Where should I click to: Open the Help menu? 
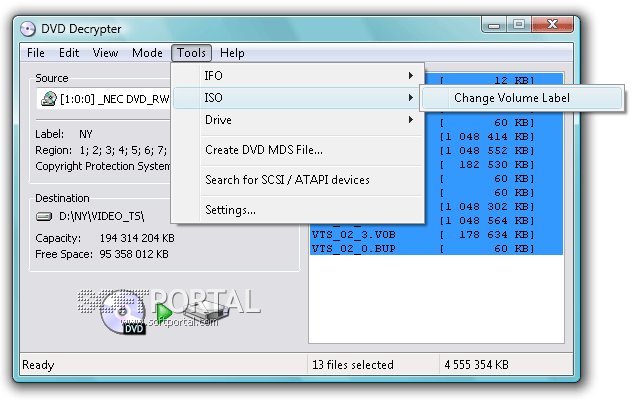click(x=232, y=53)
